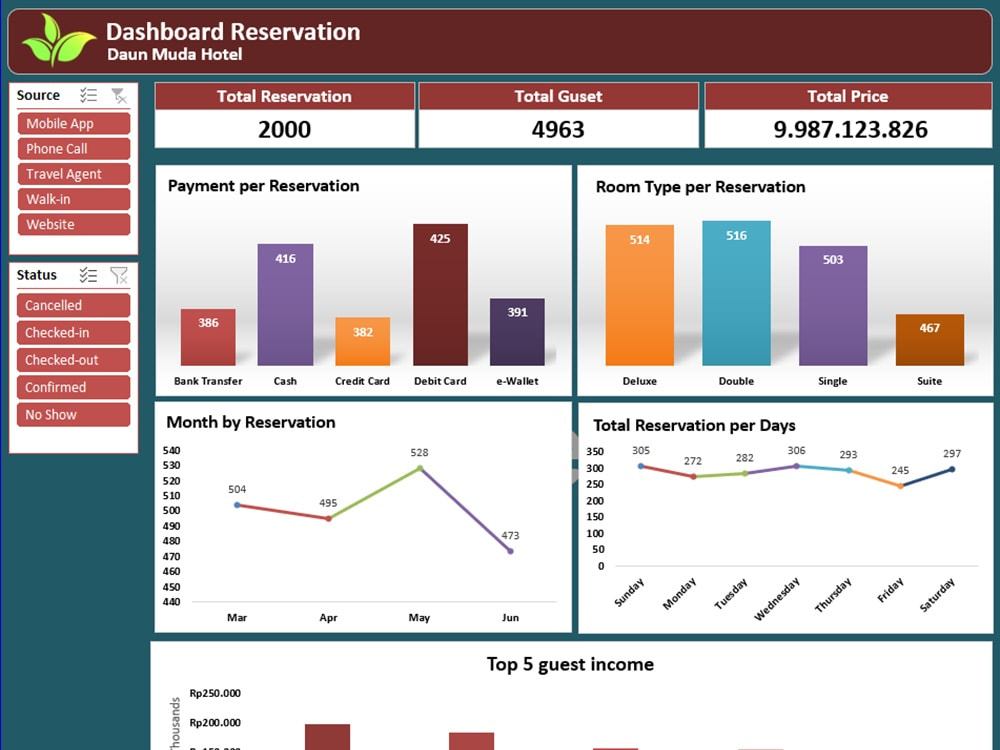Click the Monday data point labeled 272
1000x750 pixels.
click(693, 476)
